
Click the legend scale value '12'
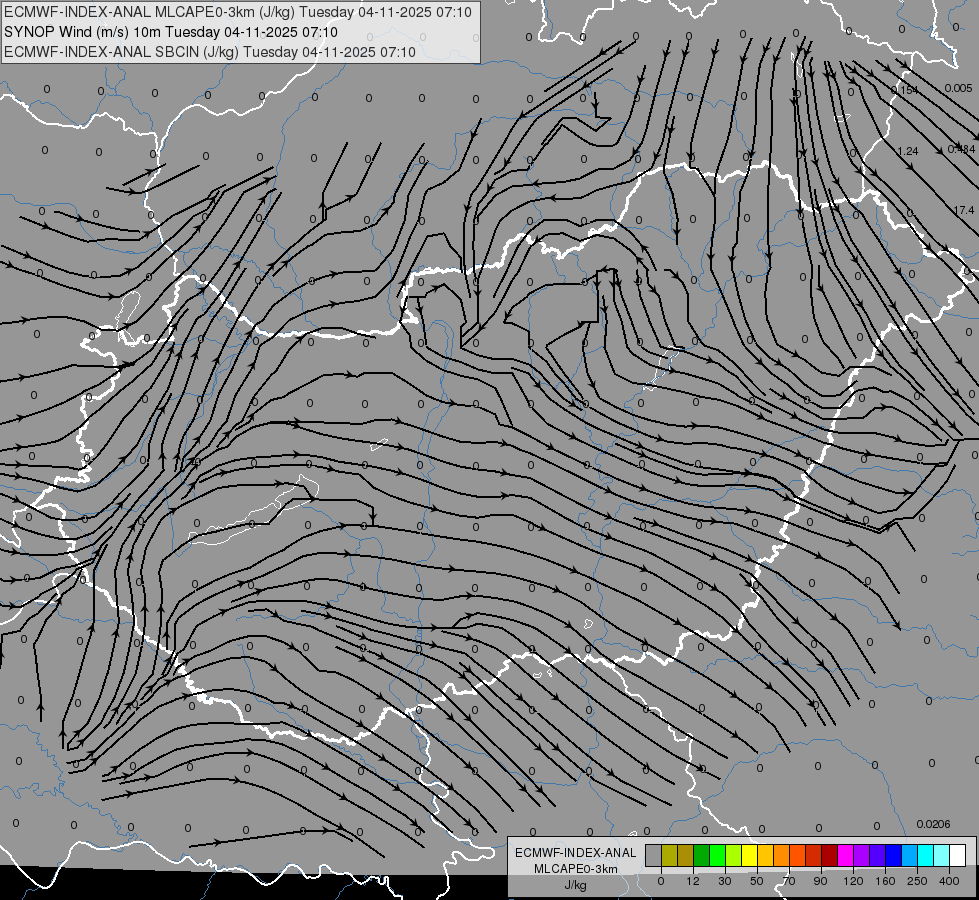pos(693,881)
